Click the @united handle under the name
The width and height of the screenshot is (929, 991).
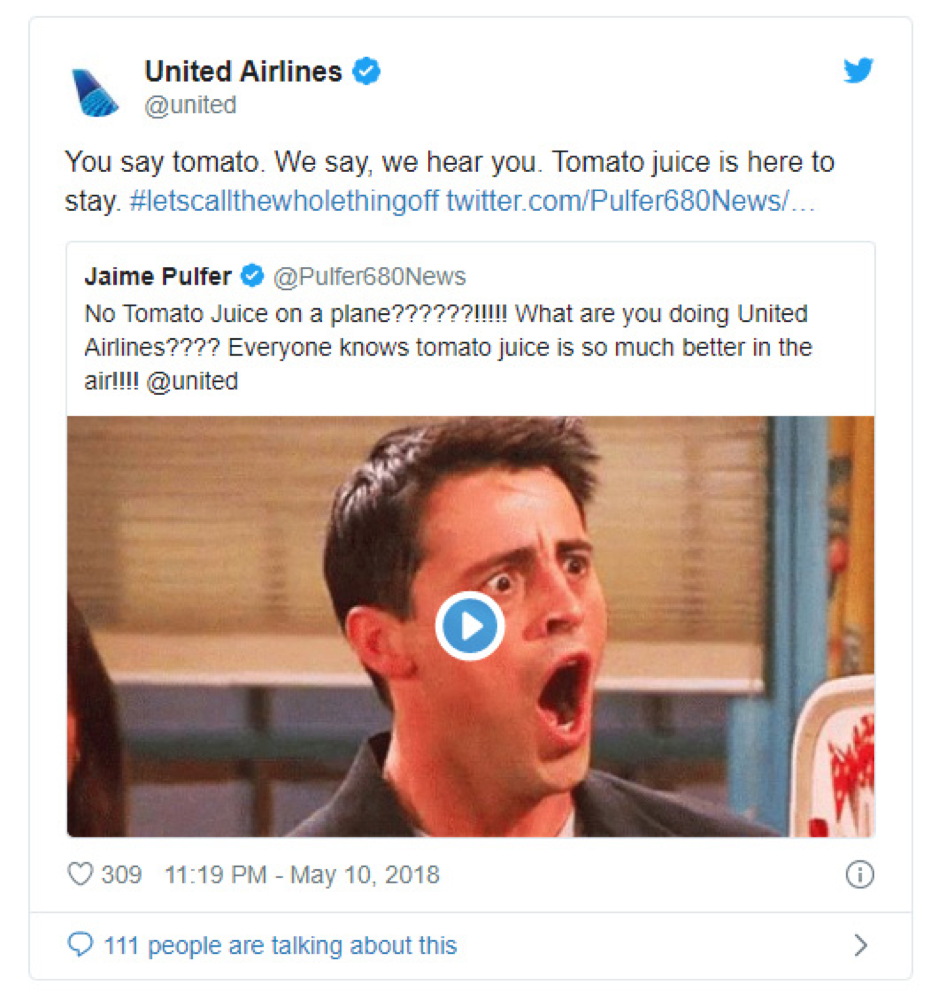[x=190, y=105]
